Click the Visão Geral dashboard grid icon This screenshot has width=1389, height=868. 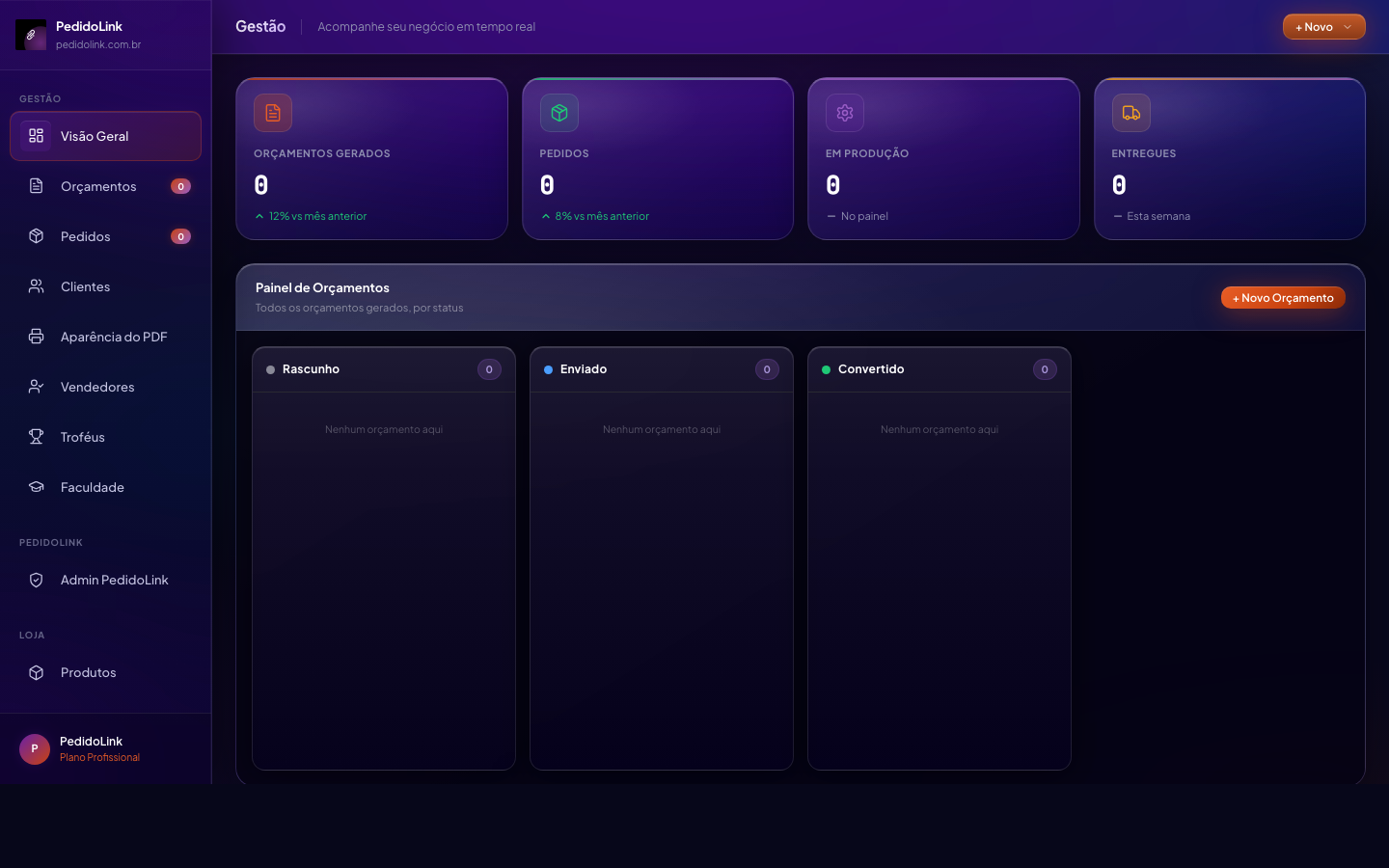36,136
